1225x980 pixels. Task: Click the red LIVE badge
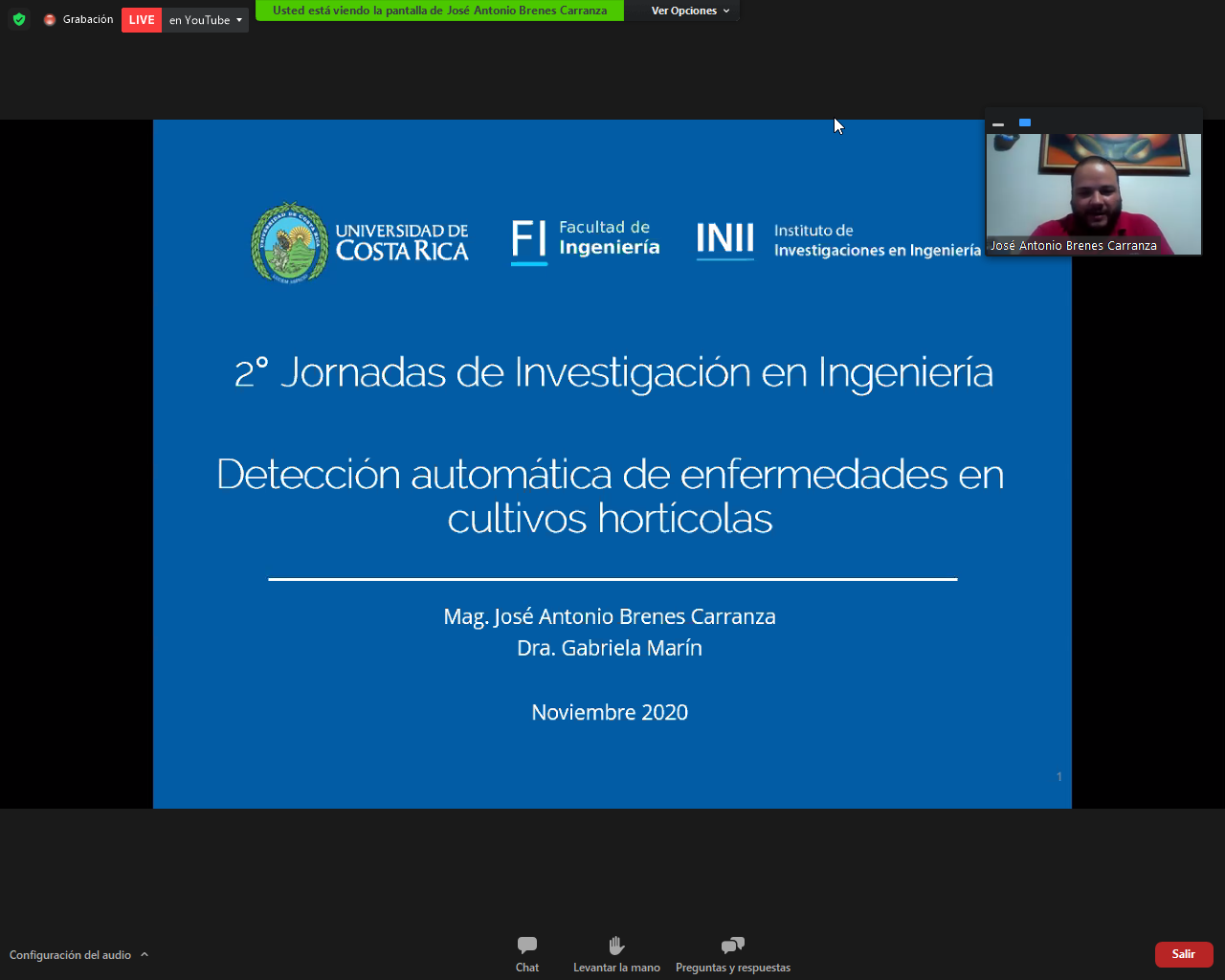point(142,20)
